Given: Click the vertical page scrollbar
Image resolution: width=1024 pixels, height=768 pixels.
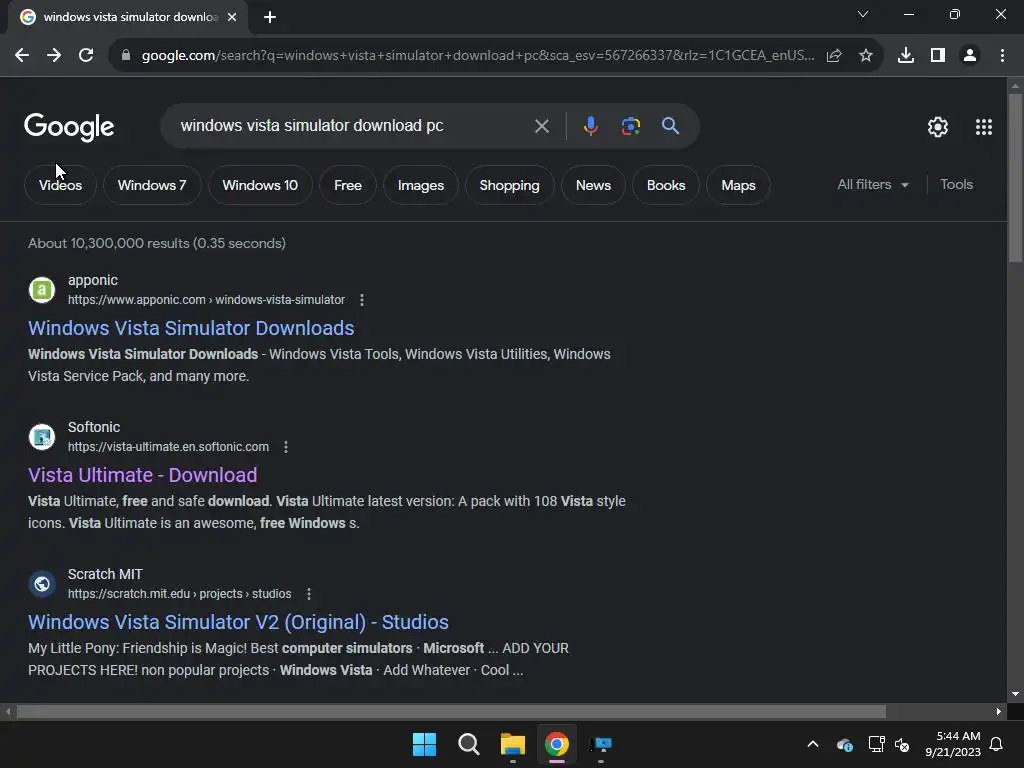Looking at the screenshot, I should pos(1015,178).
